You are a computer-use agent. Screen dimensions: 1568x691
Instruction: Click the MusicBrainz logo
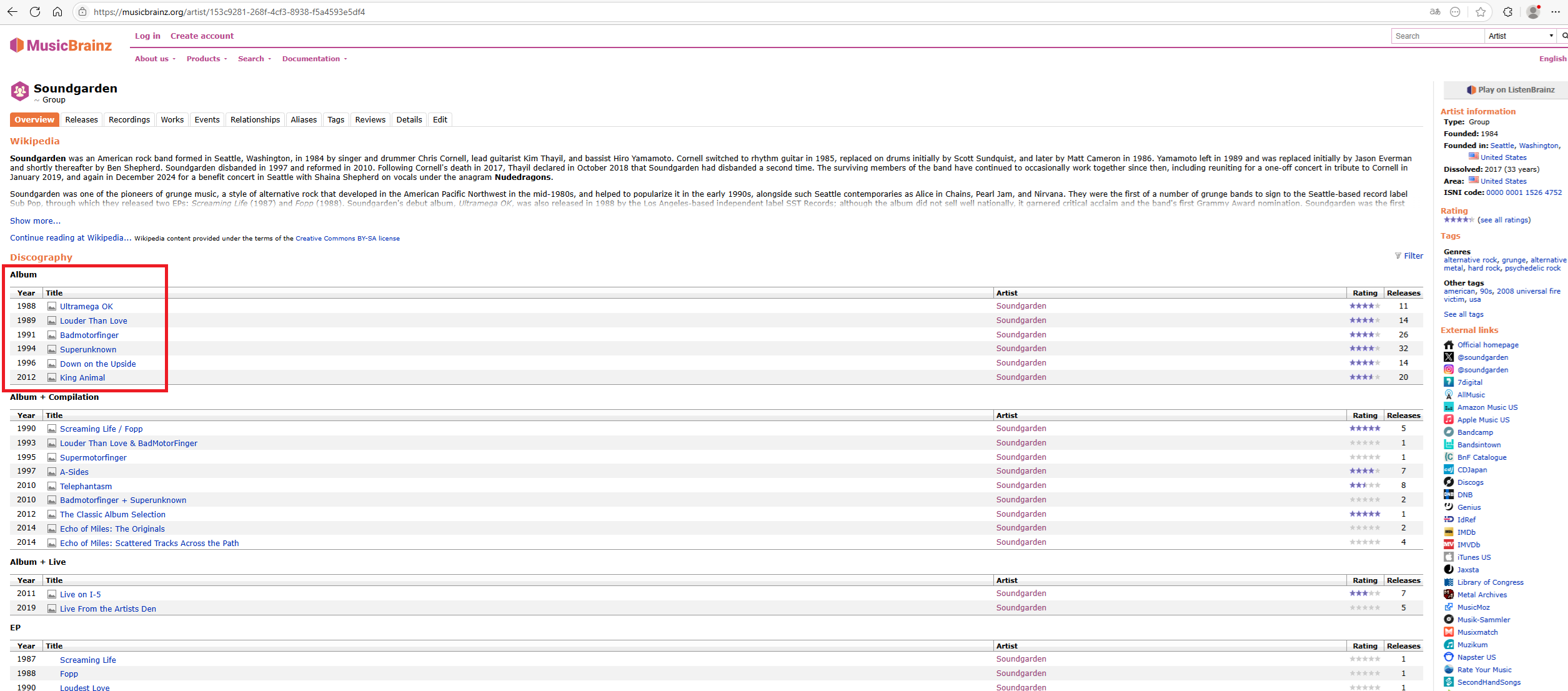[x=61, y=45]
